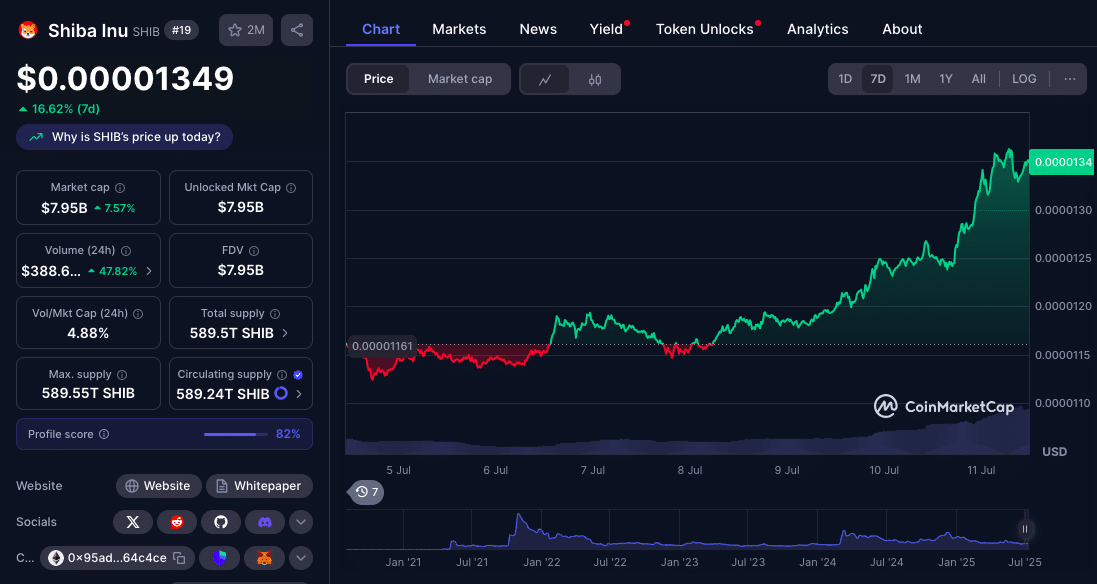Select Price chart toggle
1097x584 pixels.
point(378,79)
